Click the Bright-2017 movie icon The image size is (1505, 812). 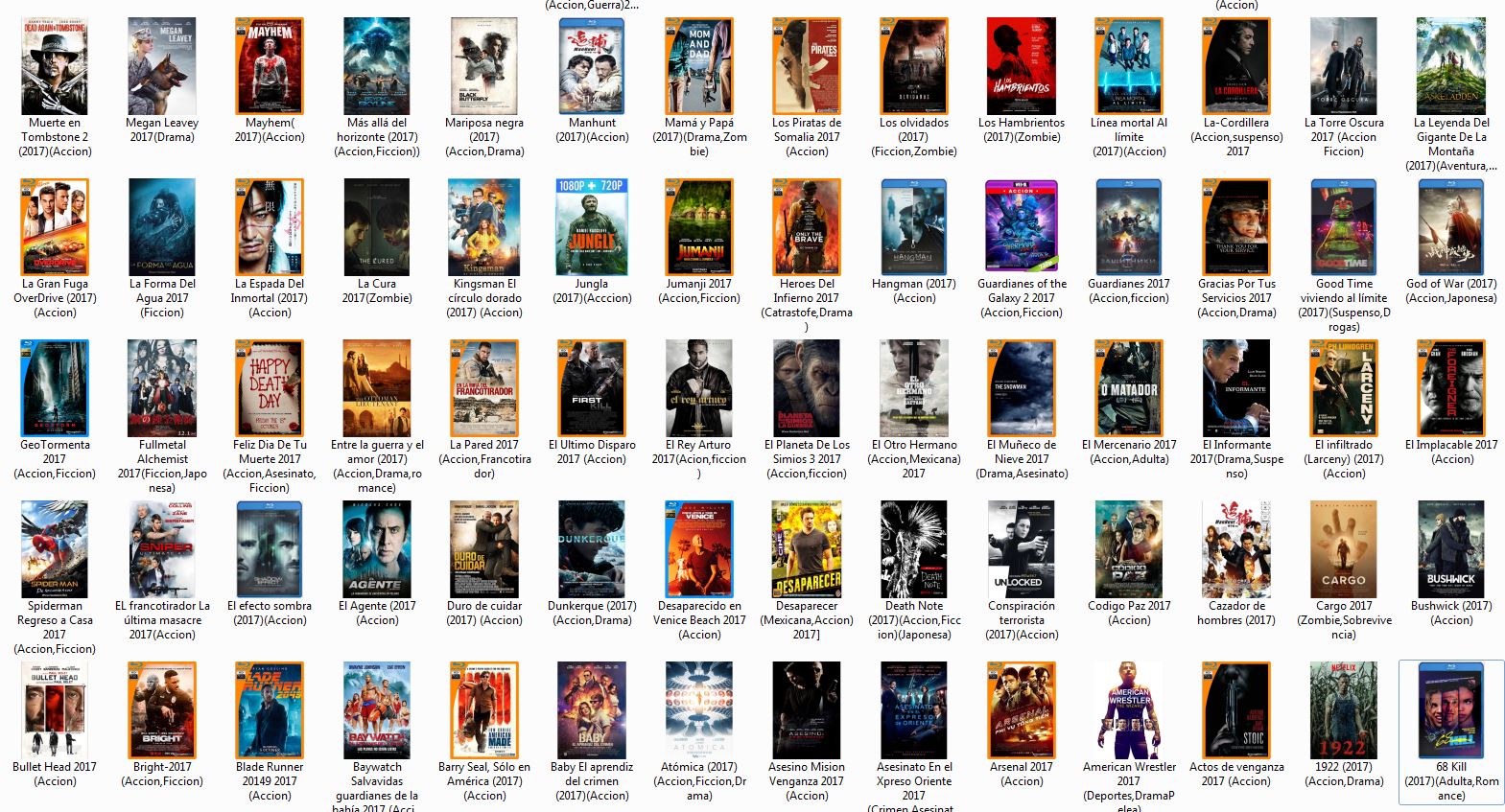162,710
